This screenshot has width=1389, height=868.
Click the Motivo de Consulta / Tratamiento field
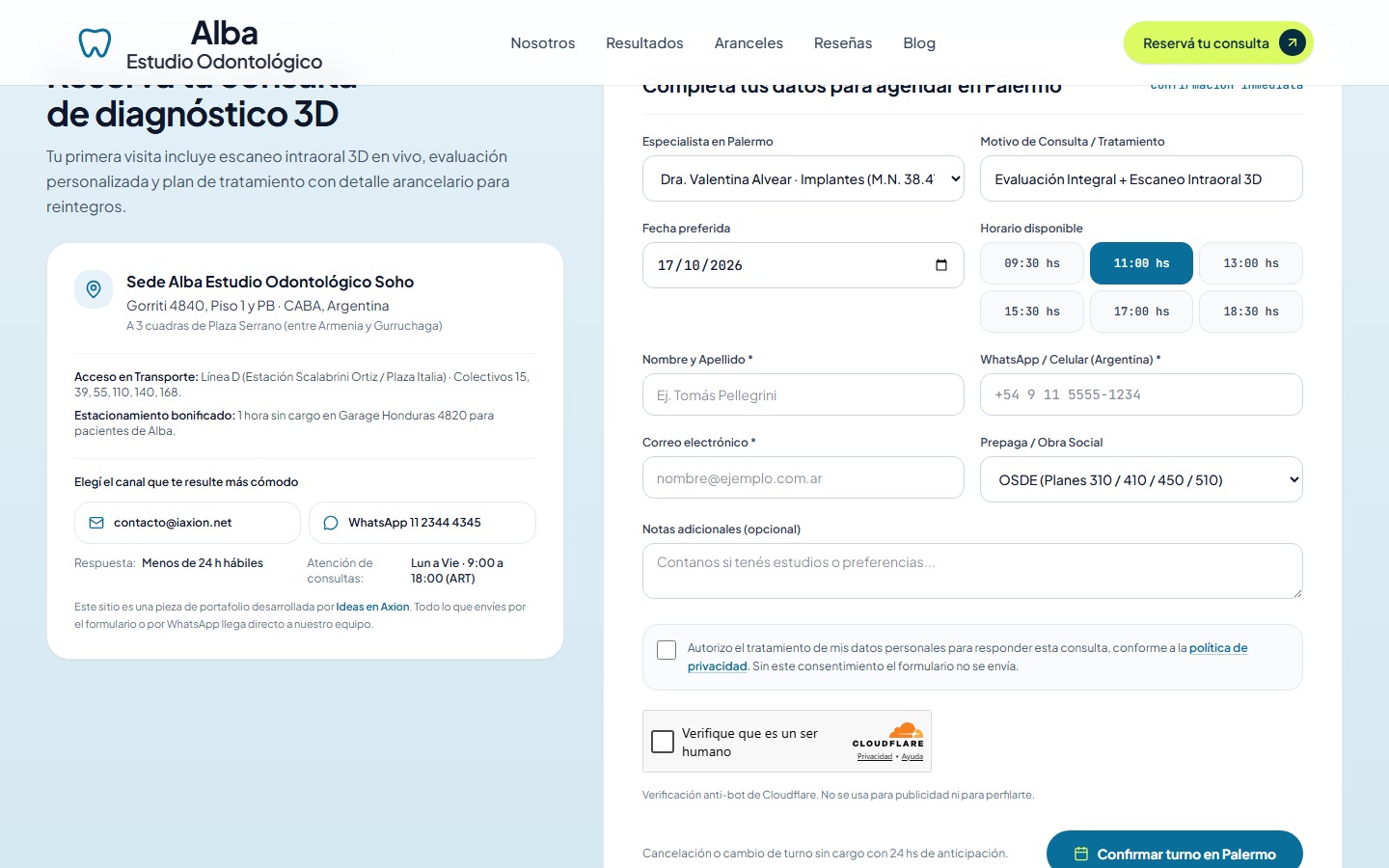[1141, 178]
